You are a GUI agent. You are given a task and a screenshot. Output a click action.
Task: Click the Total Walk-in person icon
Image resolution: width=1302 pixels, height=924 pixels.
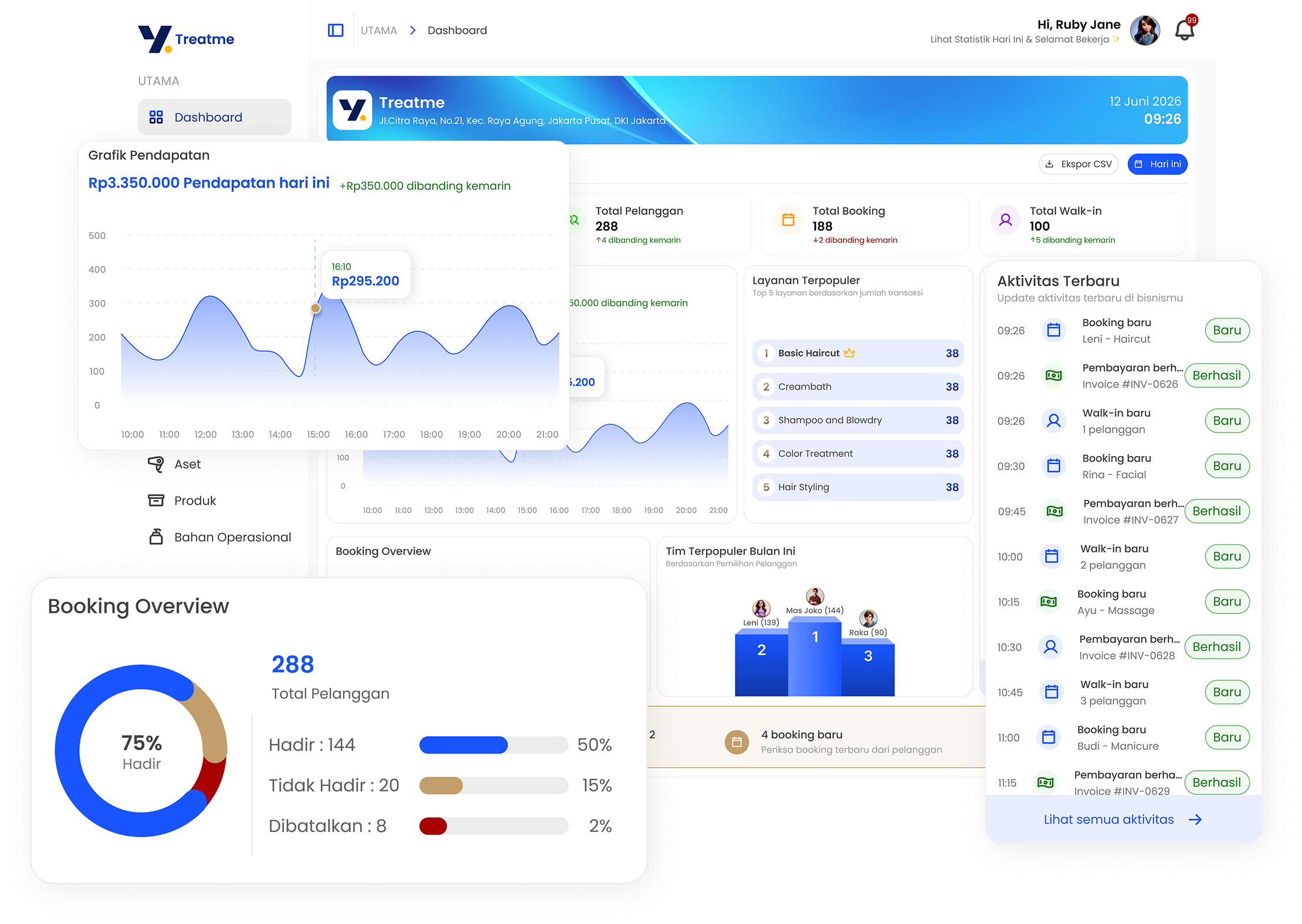pyautogui.click(x=1005, y=220)
